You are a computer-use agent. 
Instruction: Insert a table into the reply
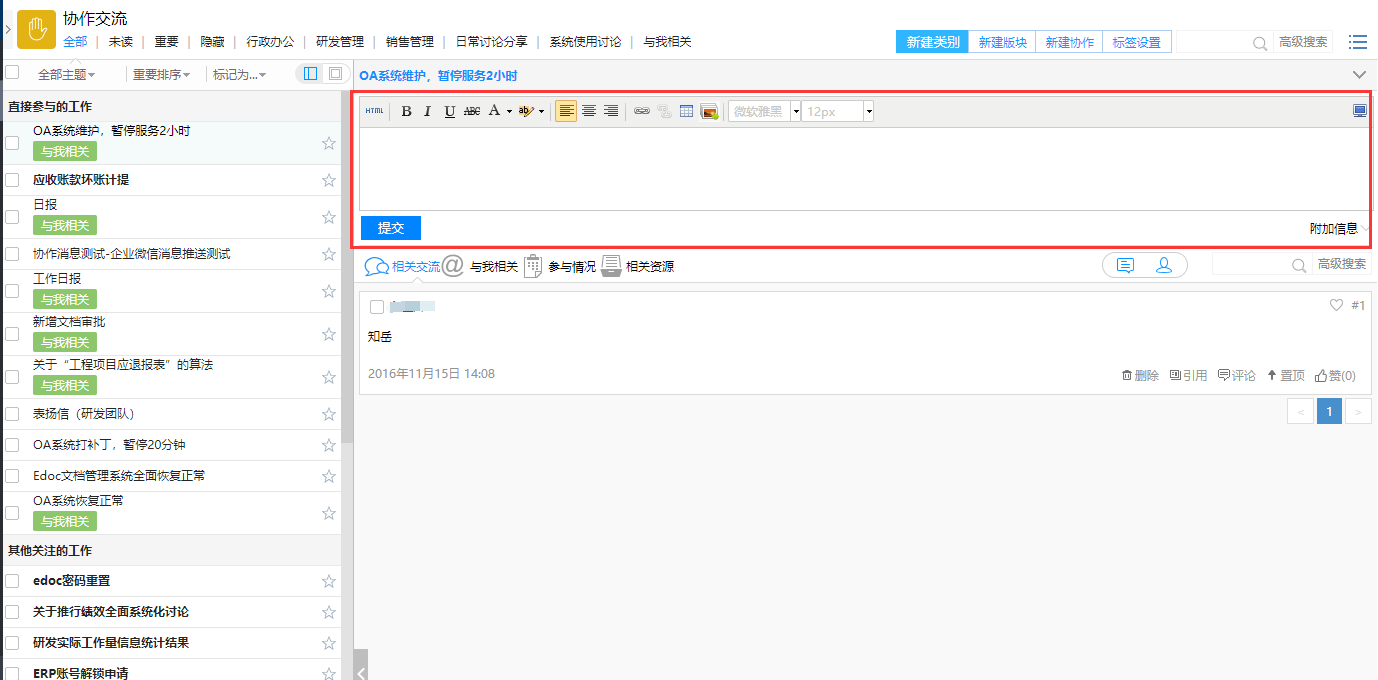pos(686,111)
